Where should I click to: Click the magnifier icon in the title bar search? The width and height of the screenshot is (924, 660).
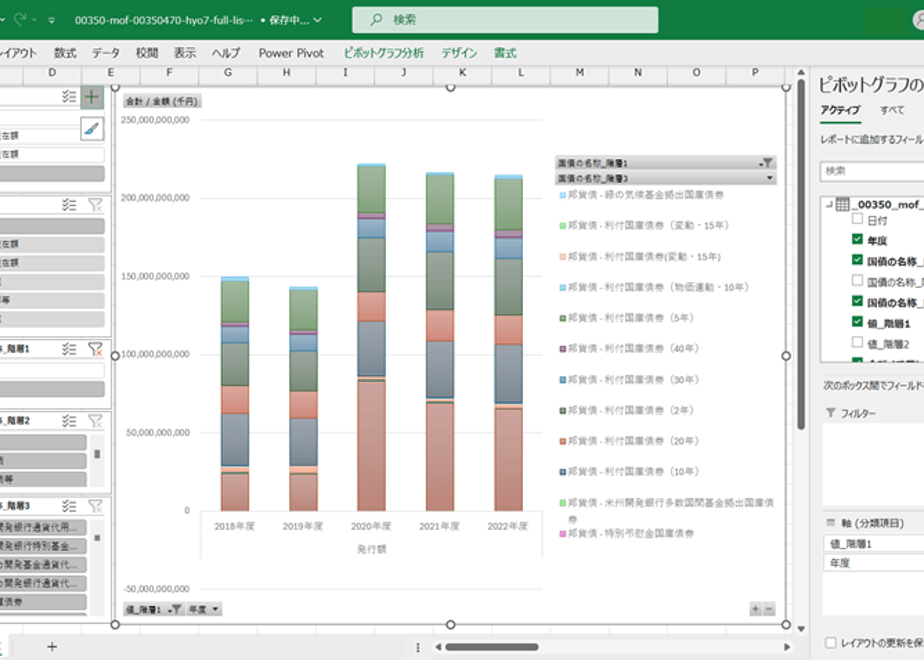click(376, 19)
